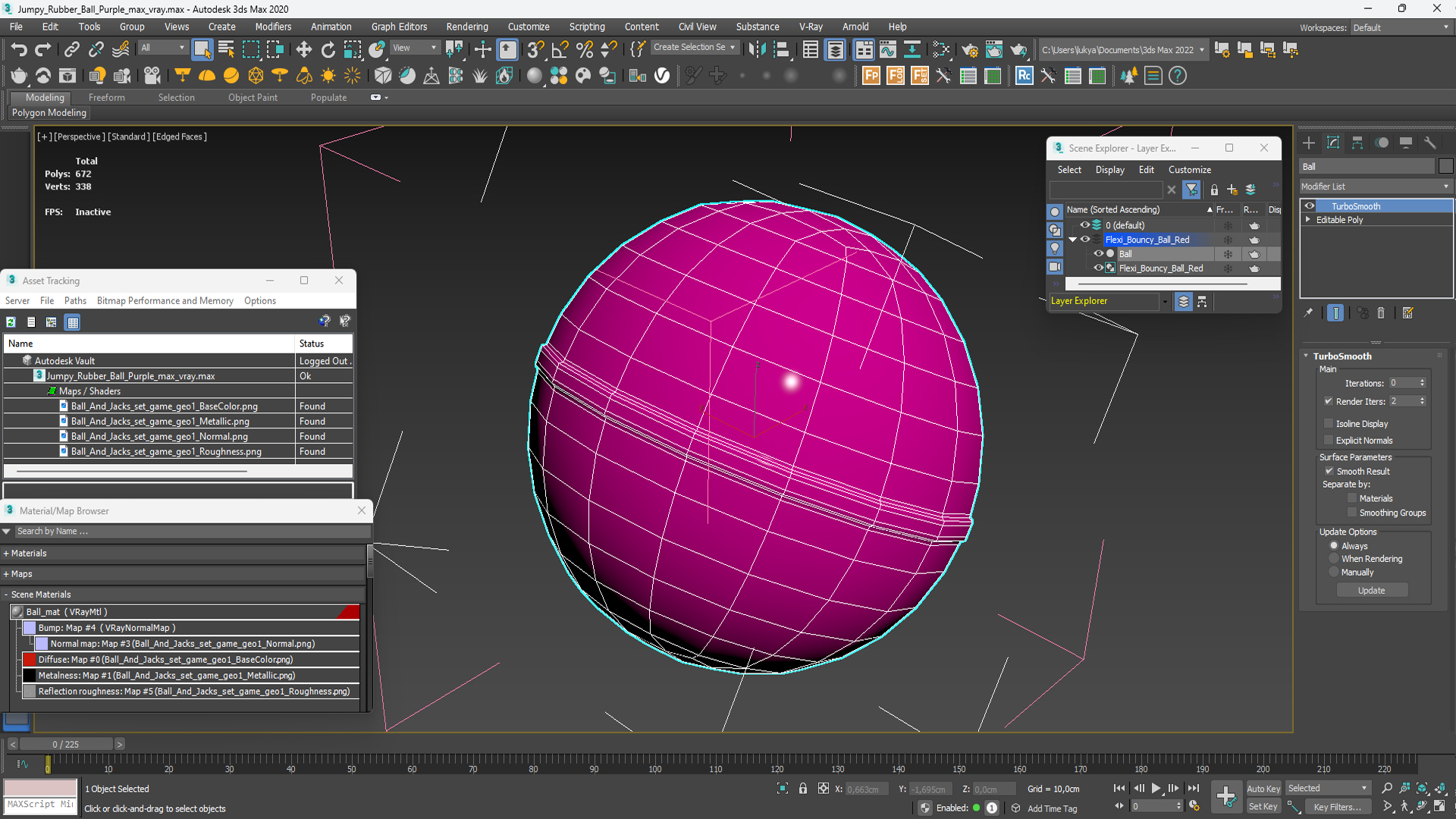The height and width of the screenshot is (819, 1456).
Task: Click the Rotate tool icon
Action: pyautogui.click(x=328, y=49)
